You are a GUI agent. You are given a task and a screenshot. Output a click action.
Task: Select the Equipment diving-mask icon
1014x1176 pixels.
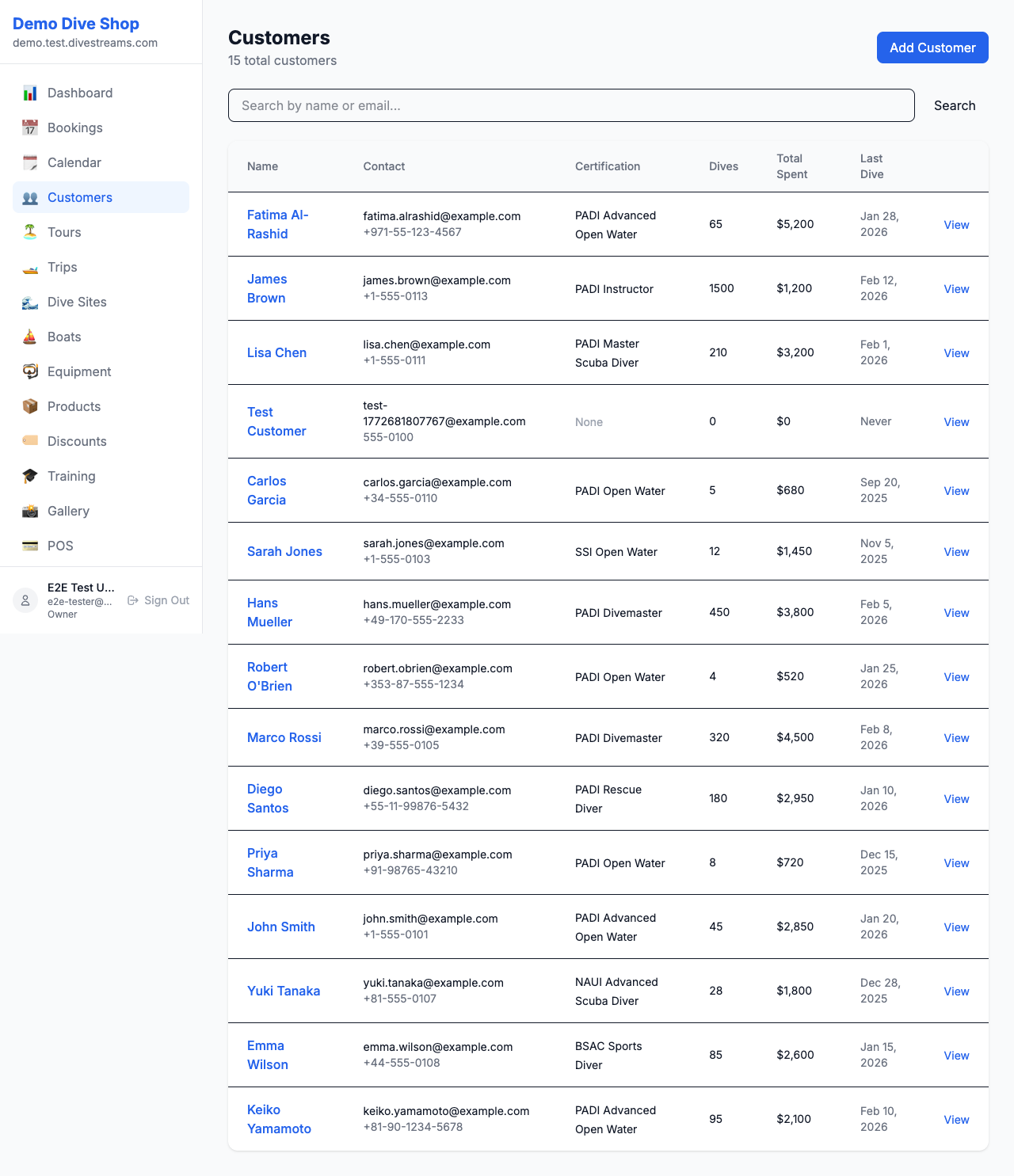(29, 371)
